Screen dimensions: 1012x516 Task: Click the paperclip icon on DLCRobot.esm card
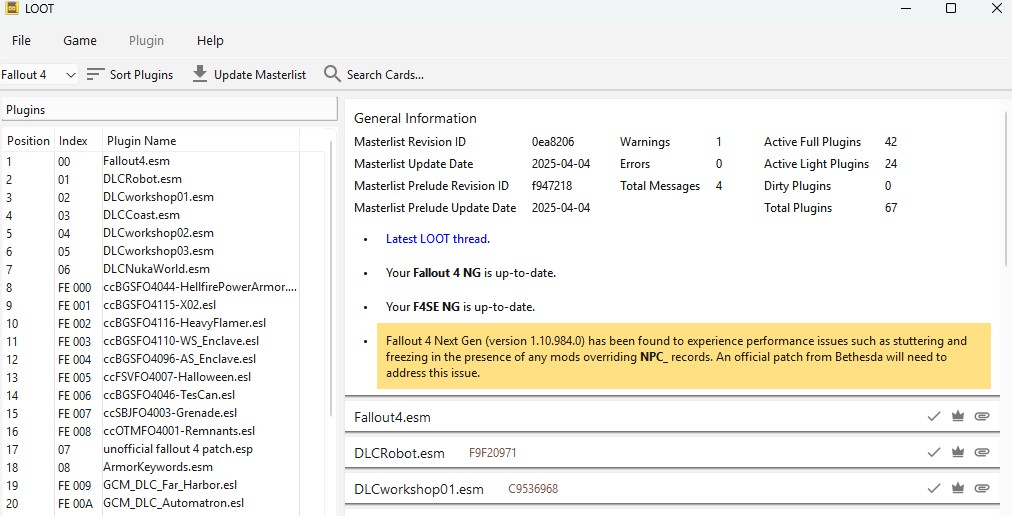[x=982, y=452]
